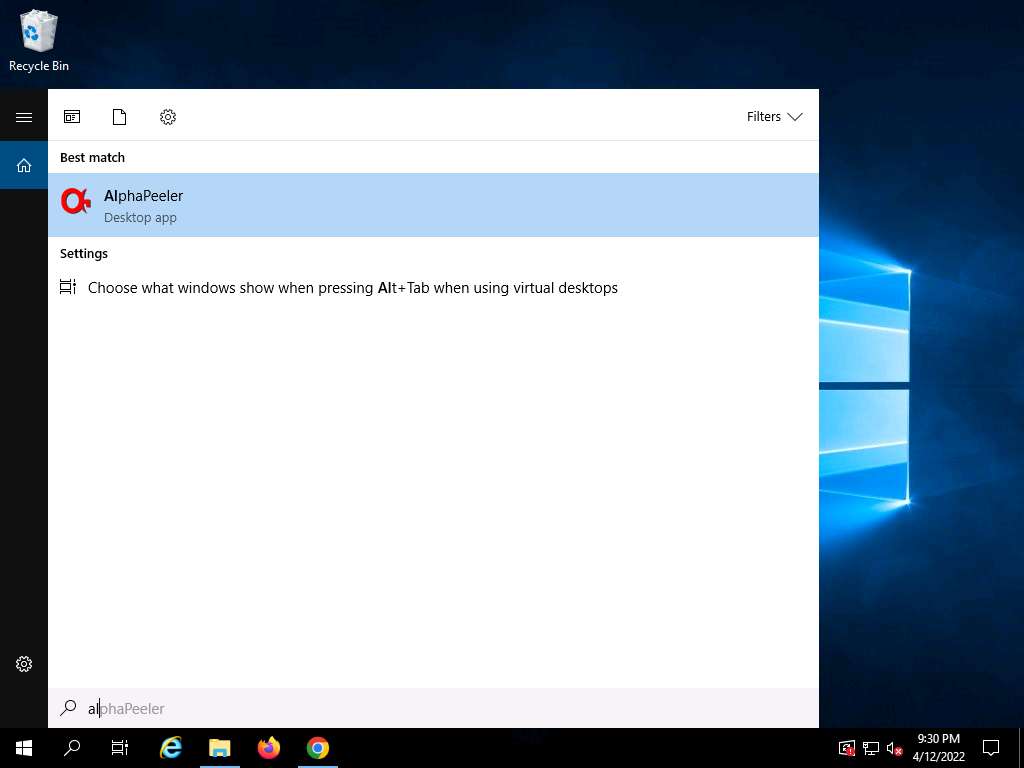Select the Apps filter icon
The height and width of the screenshot is (768, 1024).
(x=72, y=117)
